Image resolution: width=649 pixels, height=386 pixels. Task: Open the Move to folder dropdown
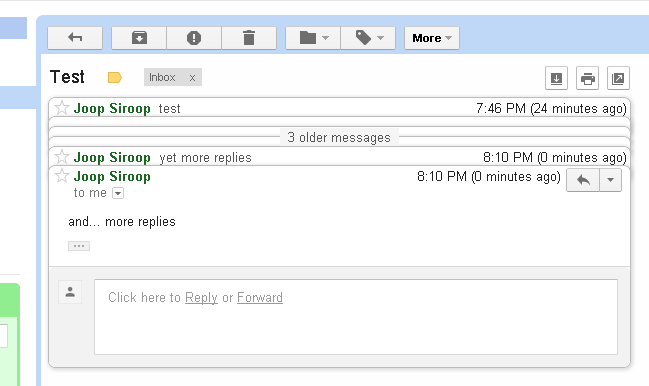pos(313,38)
